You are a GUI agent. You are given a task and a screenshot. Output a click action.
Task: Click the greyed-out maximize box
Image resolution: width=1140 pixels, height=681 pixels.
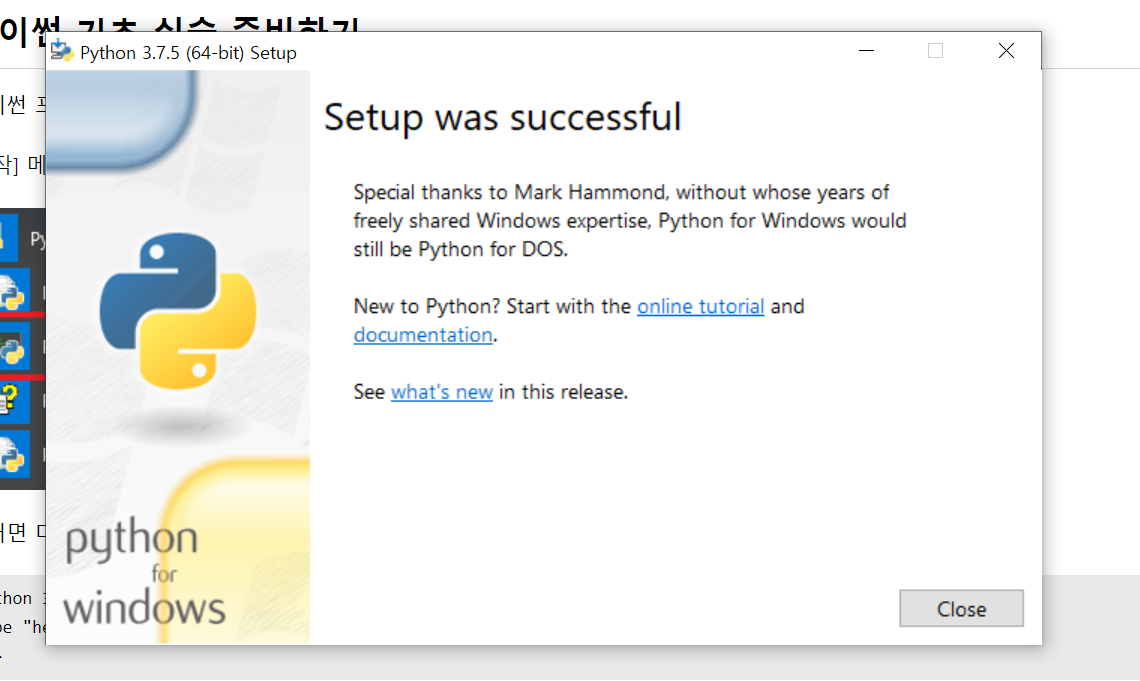(x=936, y=51)
